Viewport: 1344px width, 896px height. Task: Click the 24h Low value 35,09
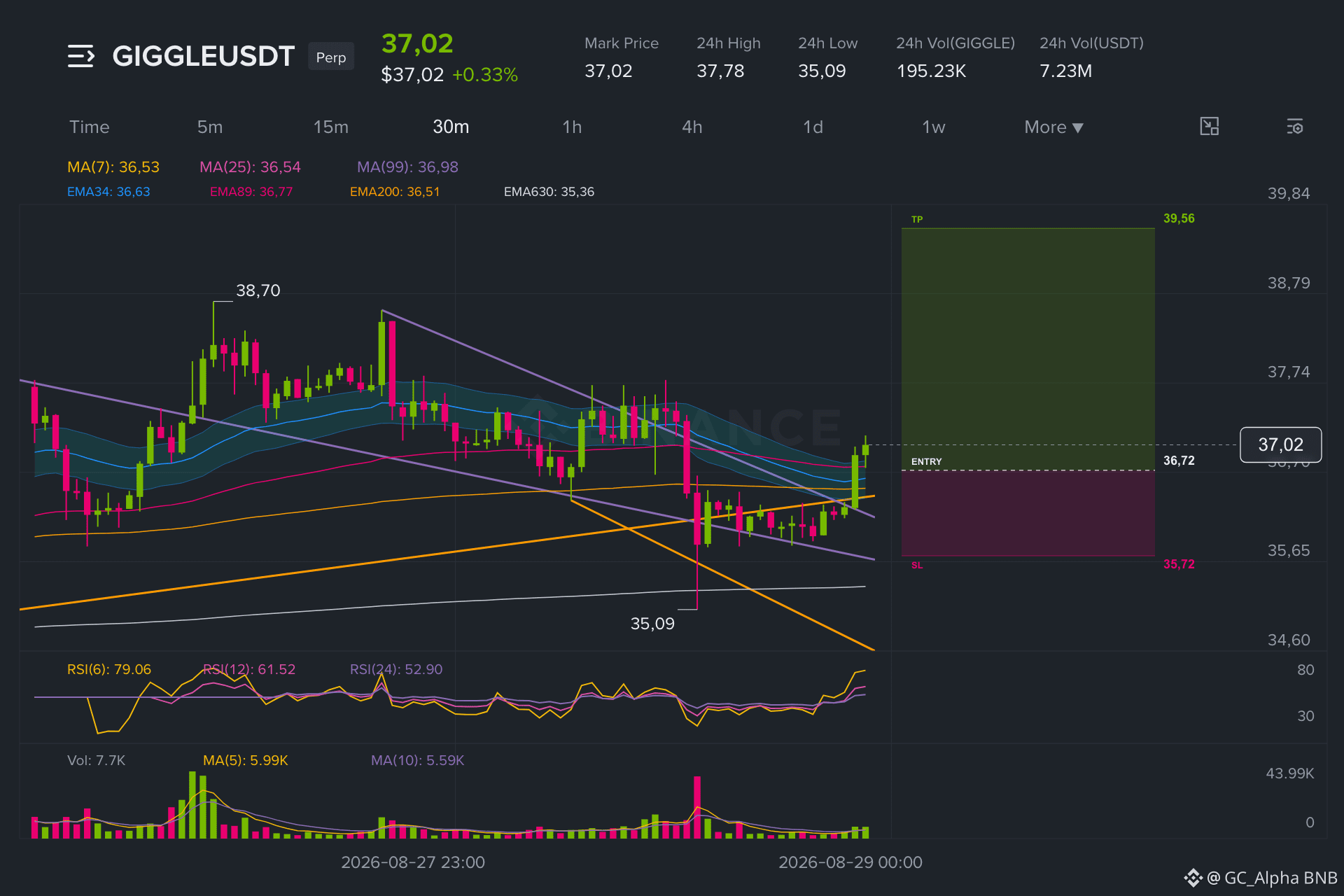click(x=822, y=71)
